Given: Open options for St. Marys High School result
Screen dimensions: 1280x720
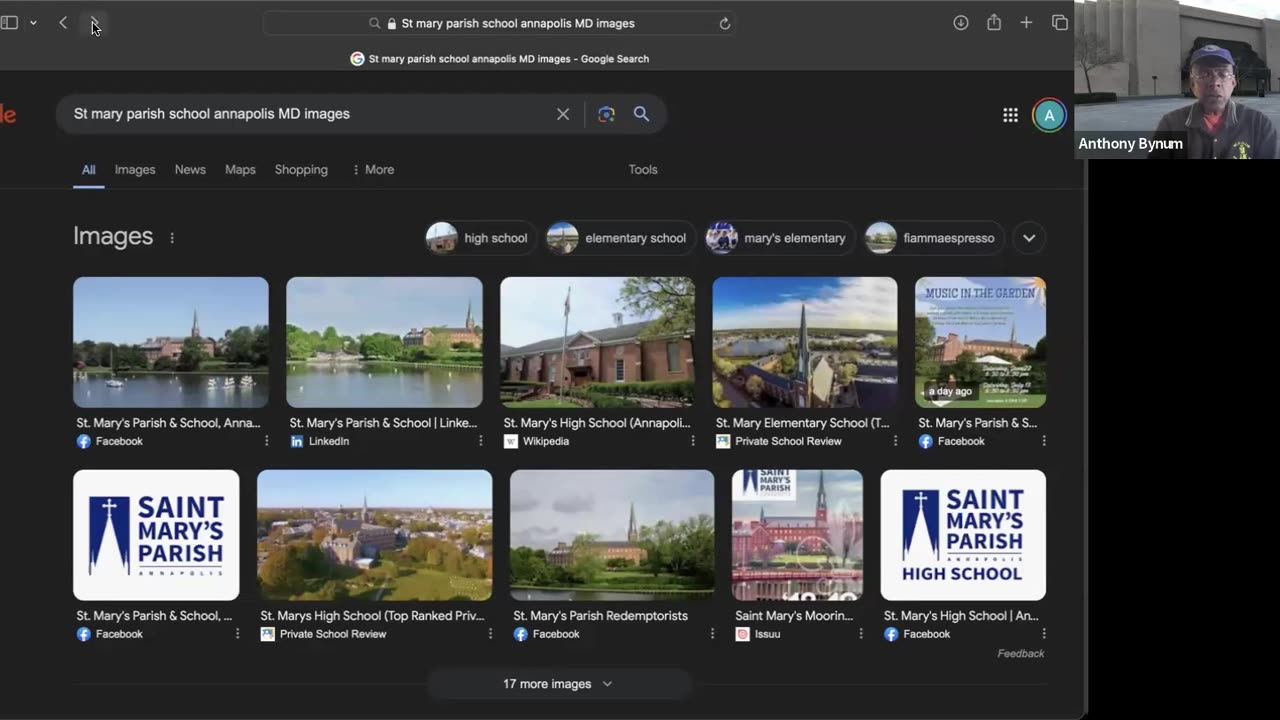Looking at the screenshot, I should pyautogui.click(x=490, y=634).
